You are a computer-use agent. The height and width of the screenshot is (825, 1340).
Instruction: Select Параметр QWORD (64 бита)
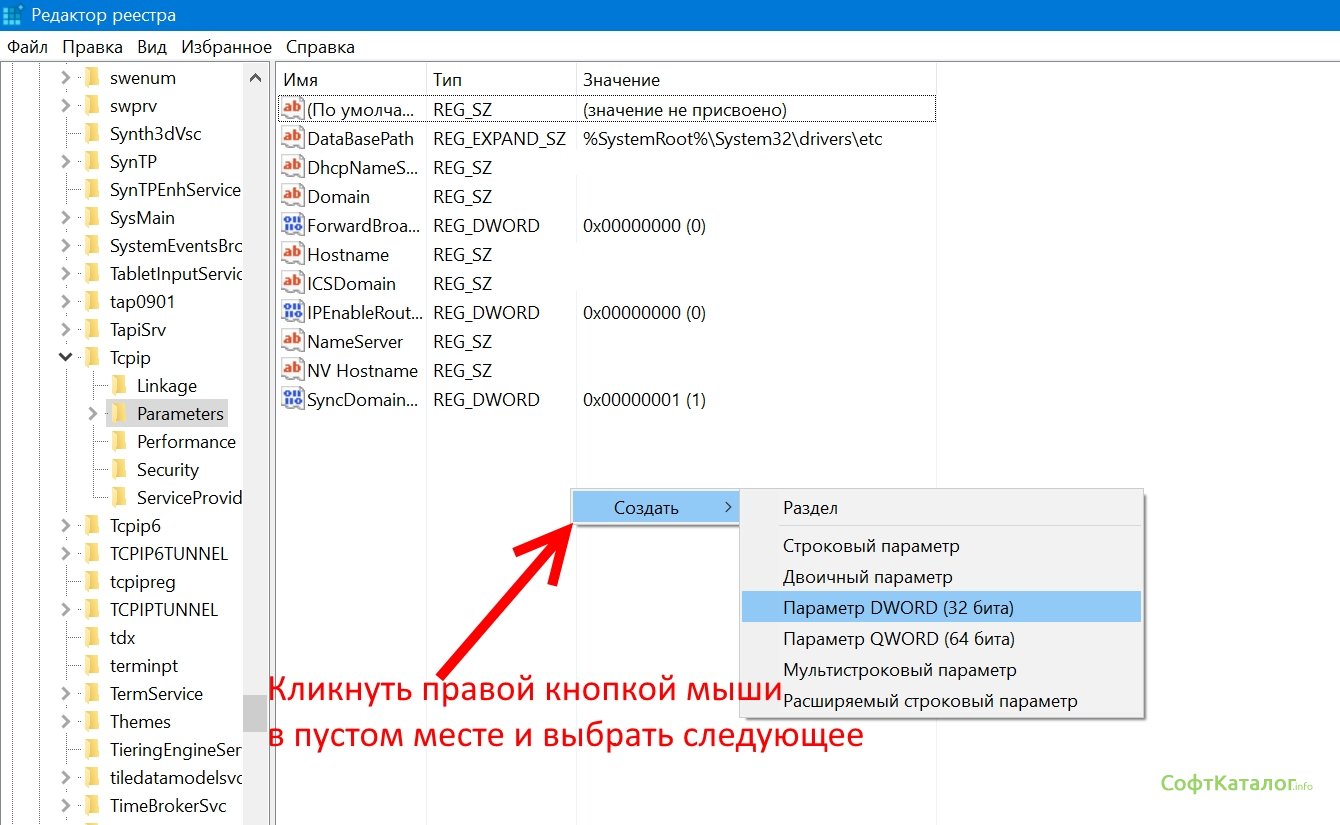click(x=941, y=638)
